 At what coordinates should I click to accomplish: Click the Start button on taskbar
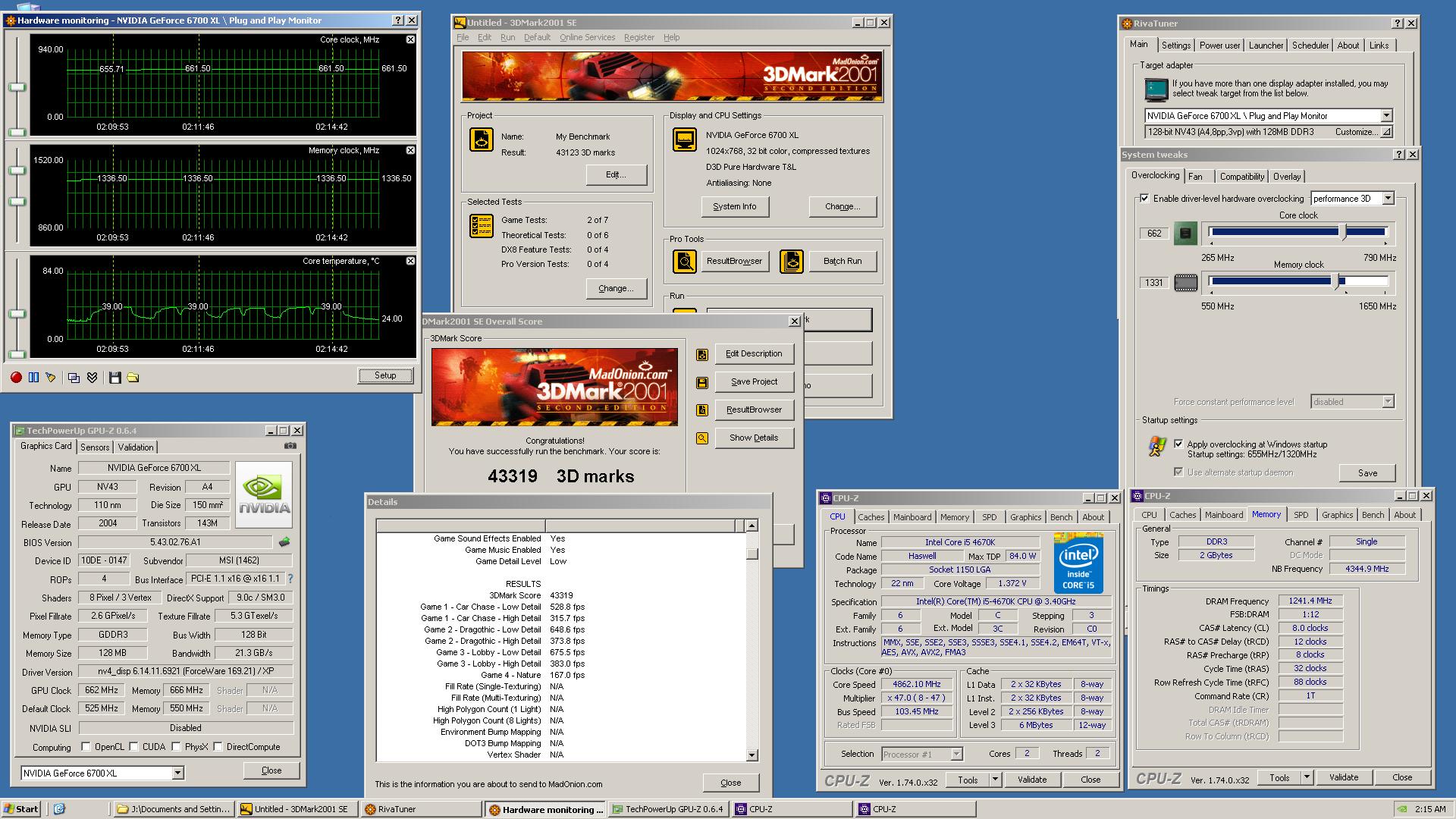(22, 809)
